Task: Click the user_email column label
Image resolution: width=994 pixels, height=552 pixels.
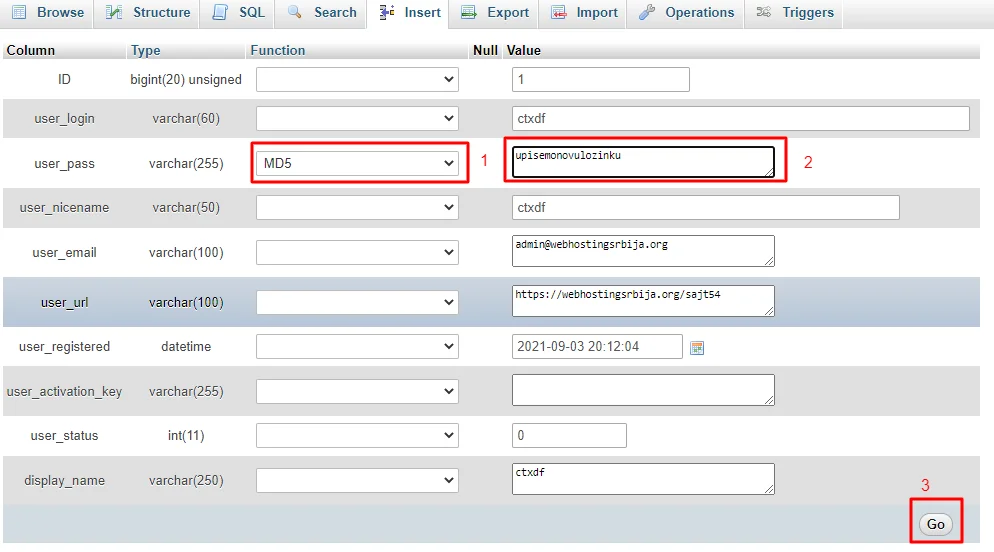Action: 64,253
